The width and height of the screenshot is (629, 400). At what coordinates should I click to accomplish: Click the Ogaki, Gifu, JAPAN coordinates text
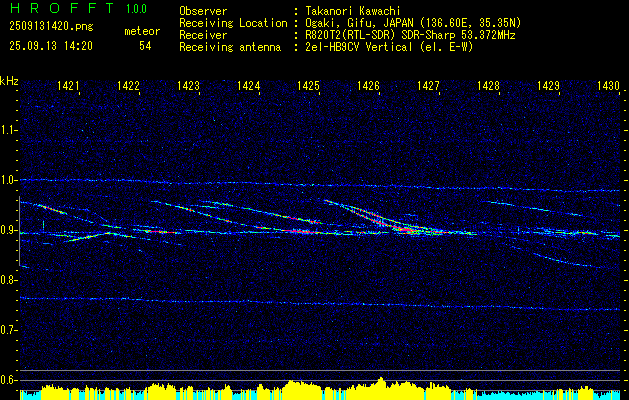(413, 23)
